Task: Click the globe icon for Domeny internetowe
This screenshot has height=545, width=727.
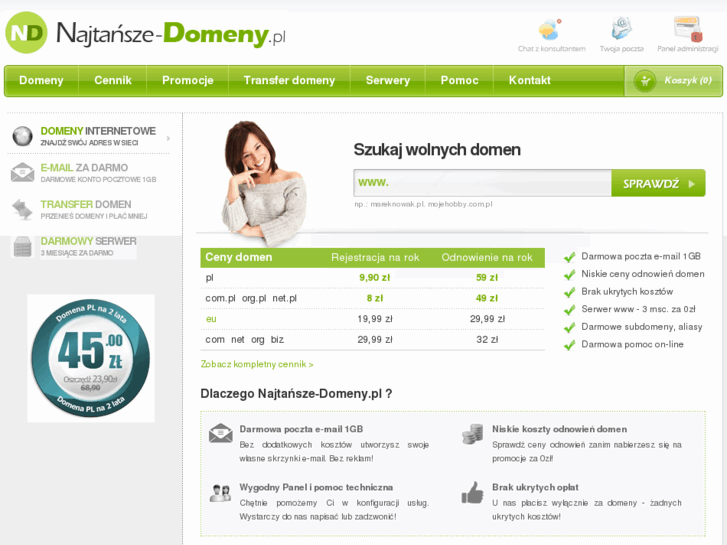Action: tap(22, 136)
